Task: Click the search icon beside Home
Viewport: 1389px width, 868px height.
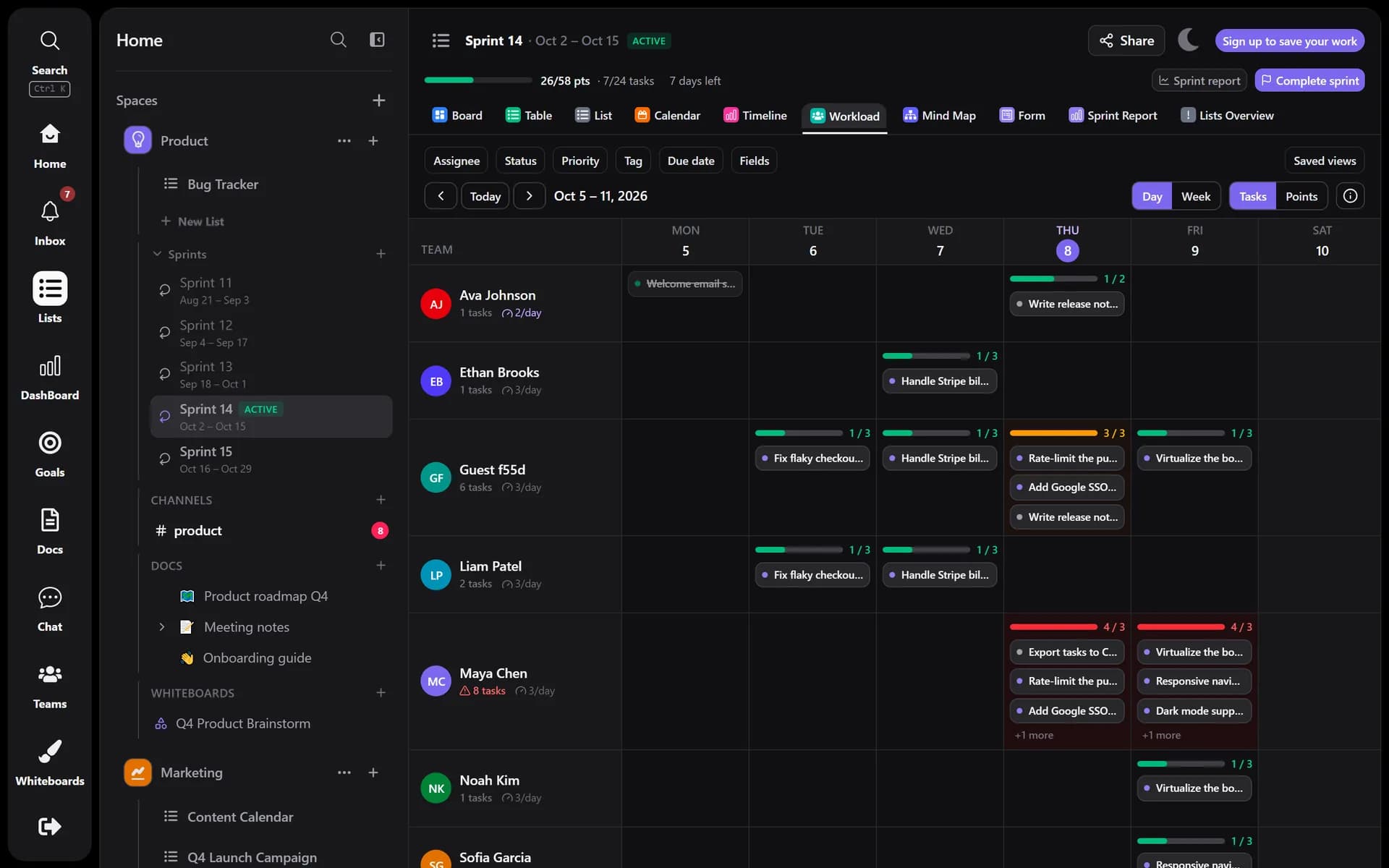Action: coord(338,40)
